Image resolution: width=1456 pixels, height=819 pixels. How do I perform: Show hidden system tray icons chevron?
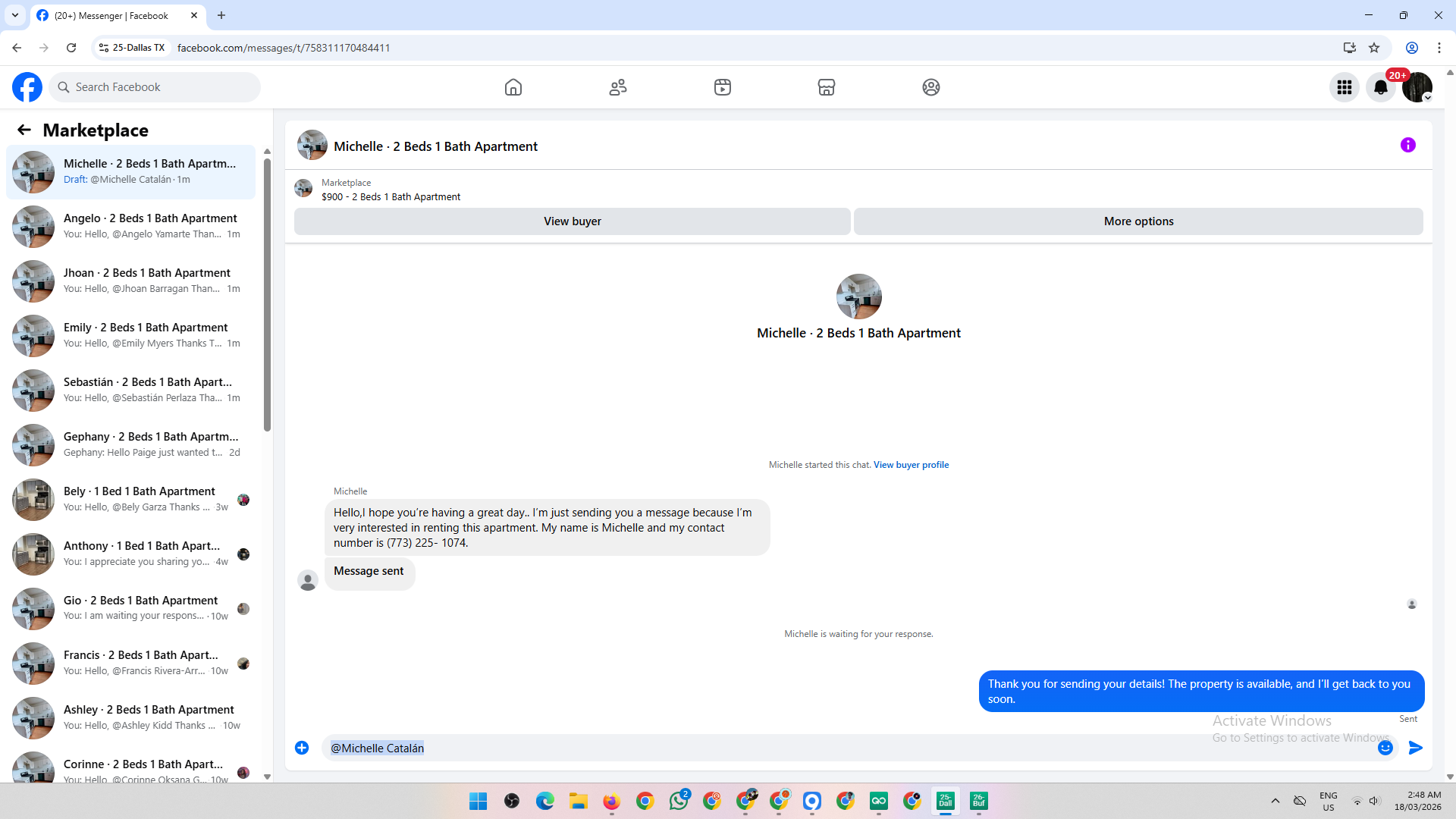[1276, 801]
